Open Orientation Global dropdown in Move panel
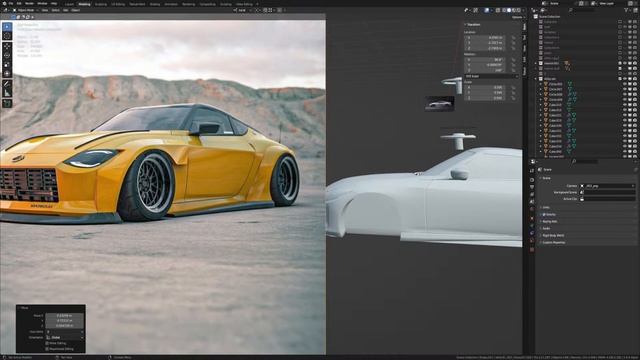640x360 pixels. coord(64,338)
